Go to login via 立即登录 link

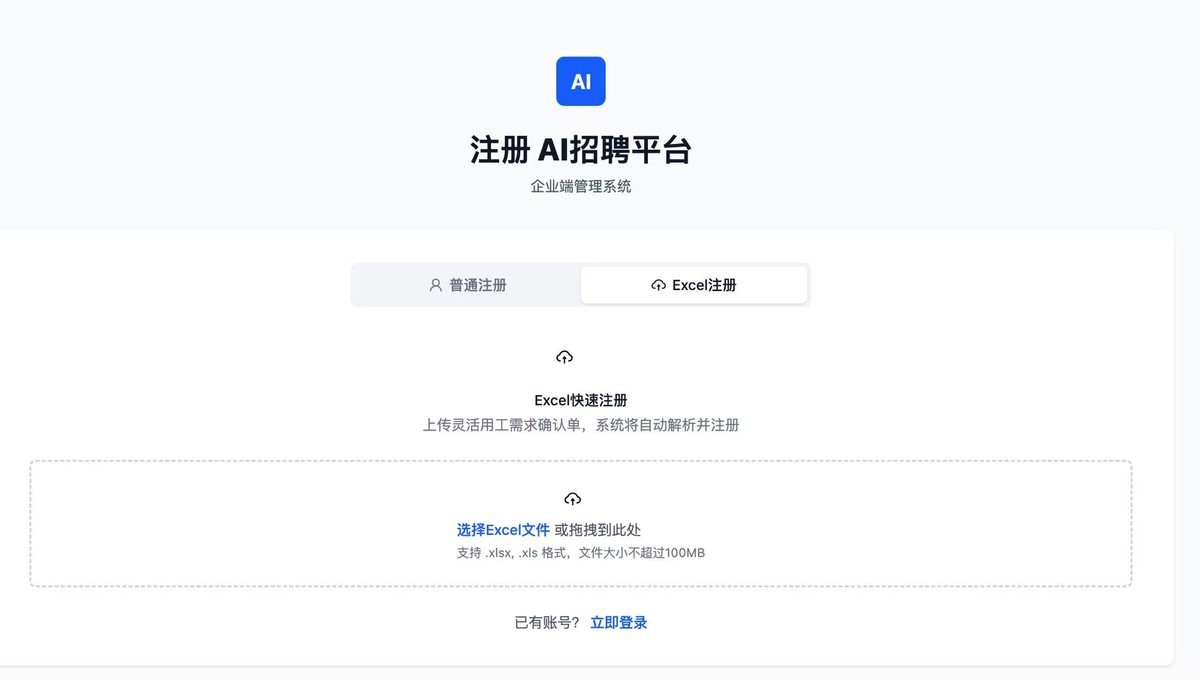point(618,622)
